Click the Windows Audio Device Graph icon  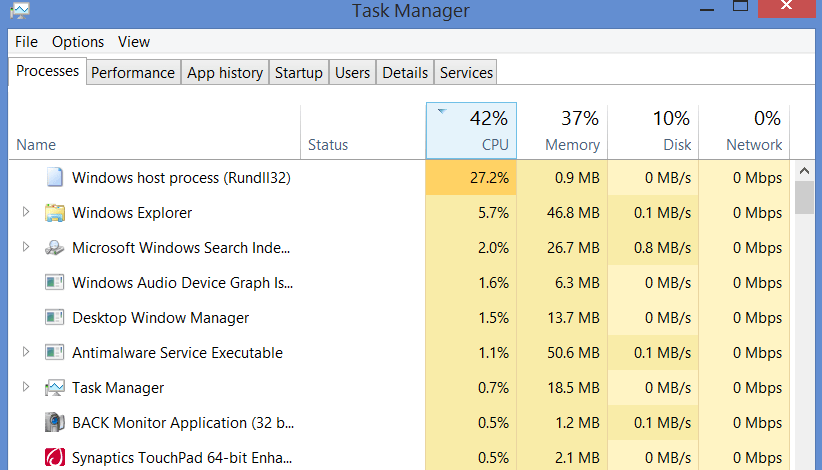pyautogui.click(x=55, y=283)
